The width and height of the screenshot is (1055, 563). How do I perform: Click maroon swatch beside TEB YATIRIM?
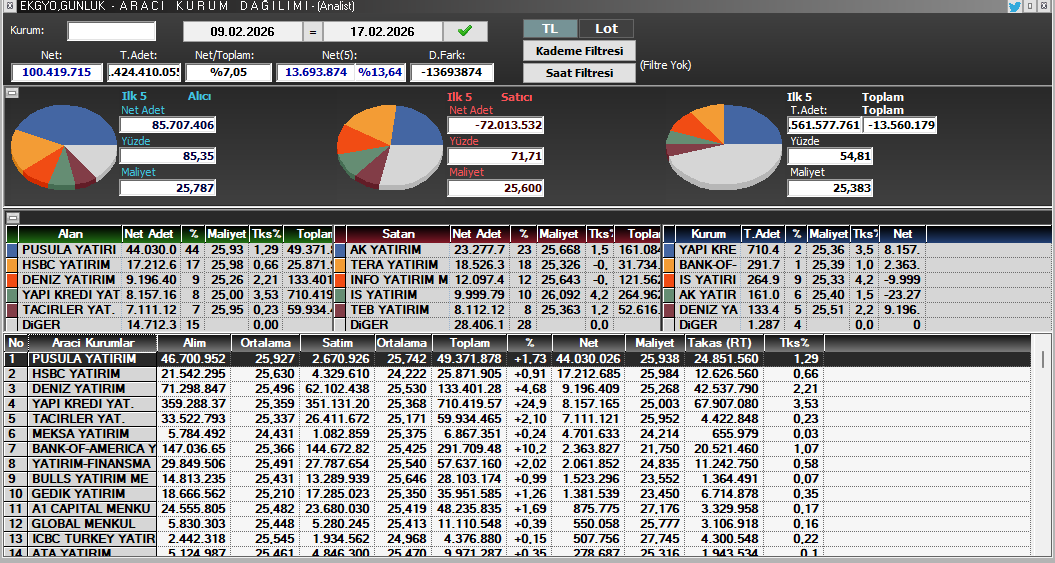coord(340,309)
